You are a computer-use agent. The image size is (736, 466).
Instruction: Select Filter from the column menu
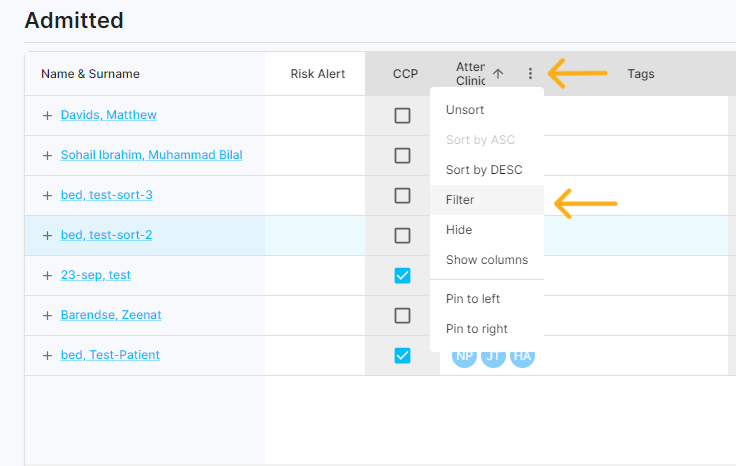(x=460, y=200)
